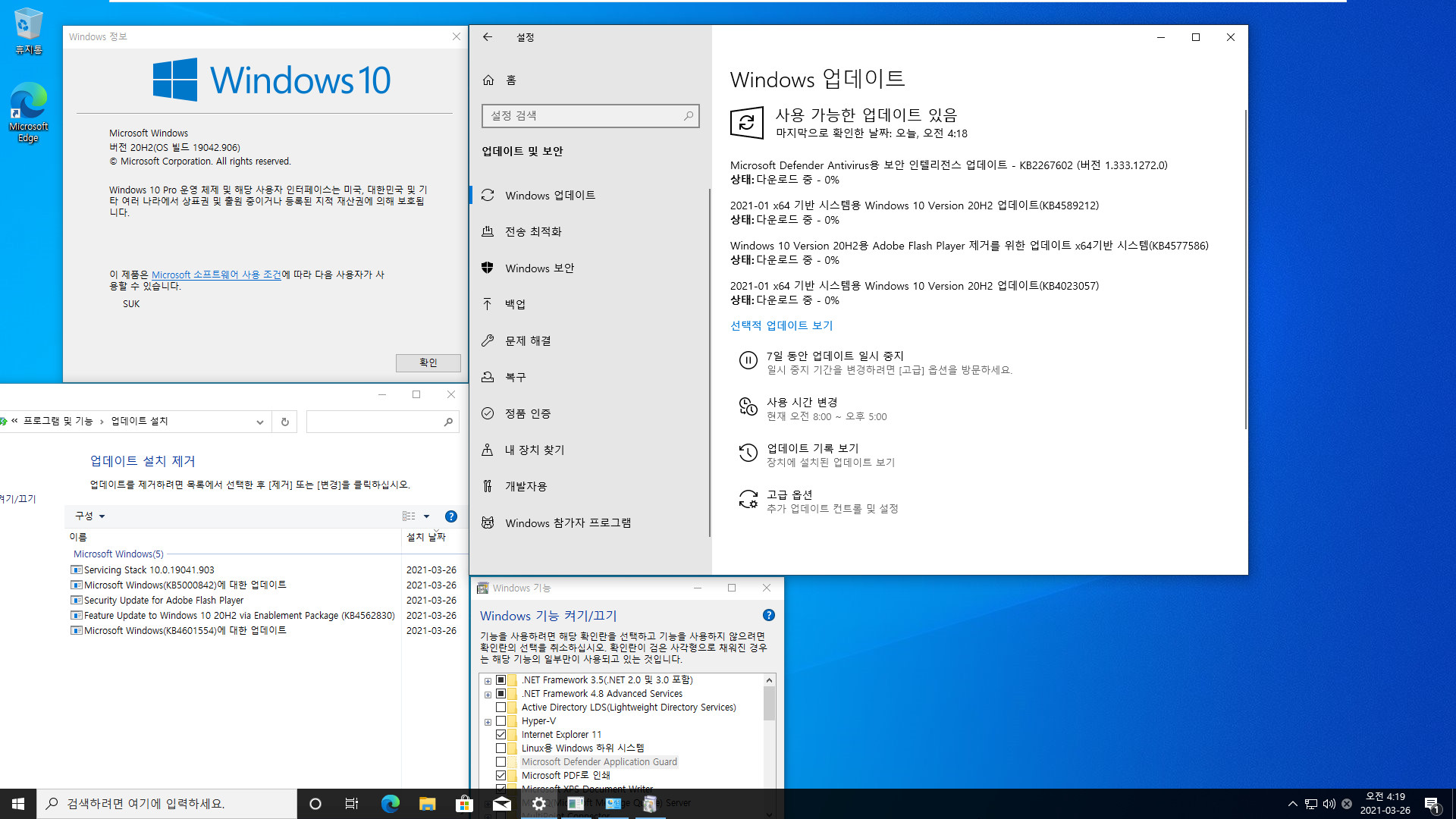Enable the Linux용 Windows 하위 시스템 checkbox
The width and height of the screenshot is (1456, 819).
coord(500,748)
